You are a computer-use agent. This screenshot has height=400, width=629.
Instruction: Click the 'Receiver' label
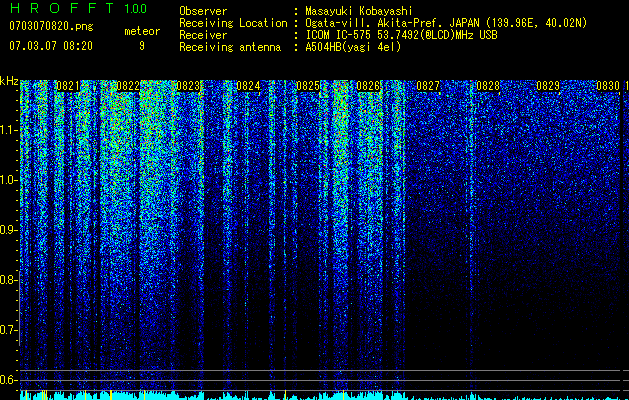[203, 35]
